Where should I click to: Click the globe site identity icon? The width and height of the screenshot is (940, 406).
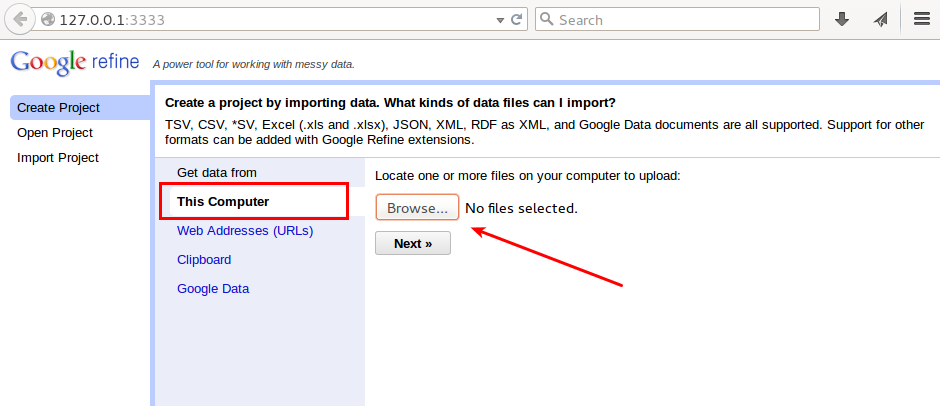[48, 20]
